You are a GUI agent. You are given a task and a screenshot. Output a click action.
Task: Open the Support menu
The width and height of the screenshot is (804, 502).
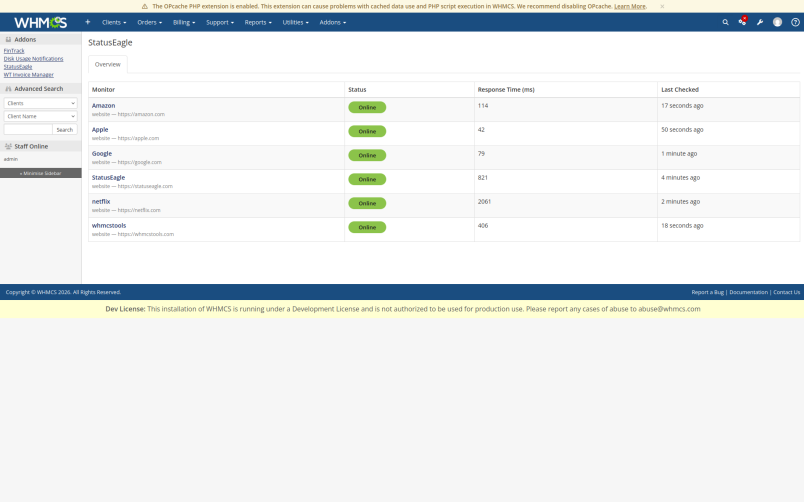point(220,23)
